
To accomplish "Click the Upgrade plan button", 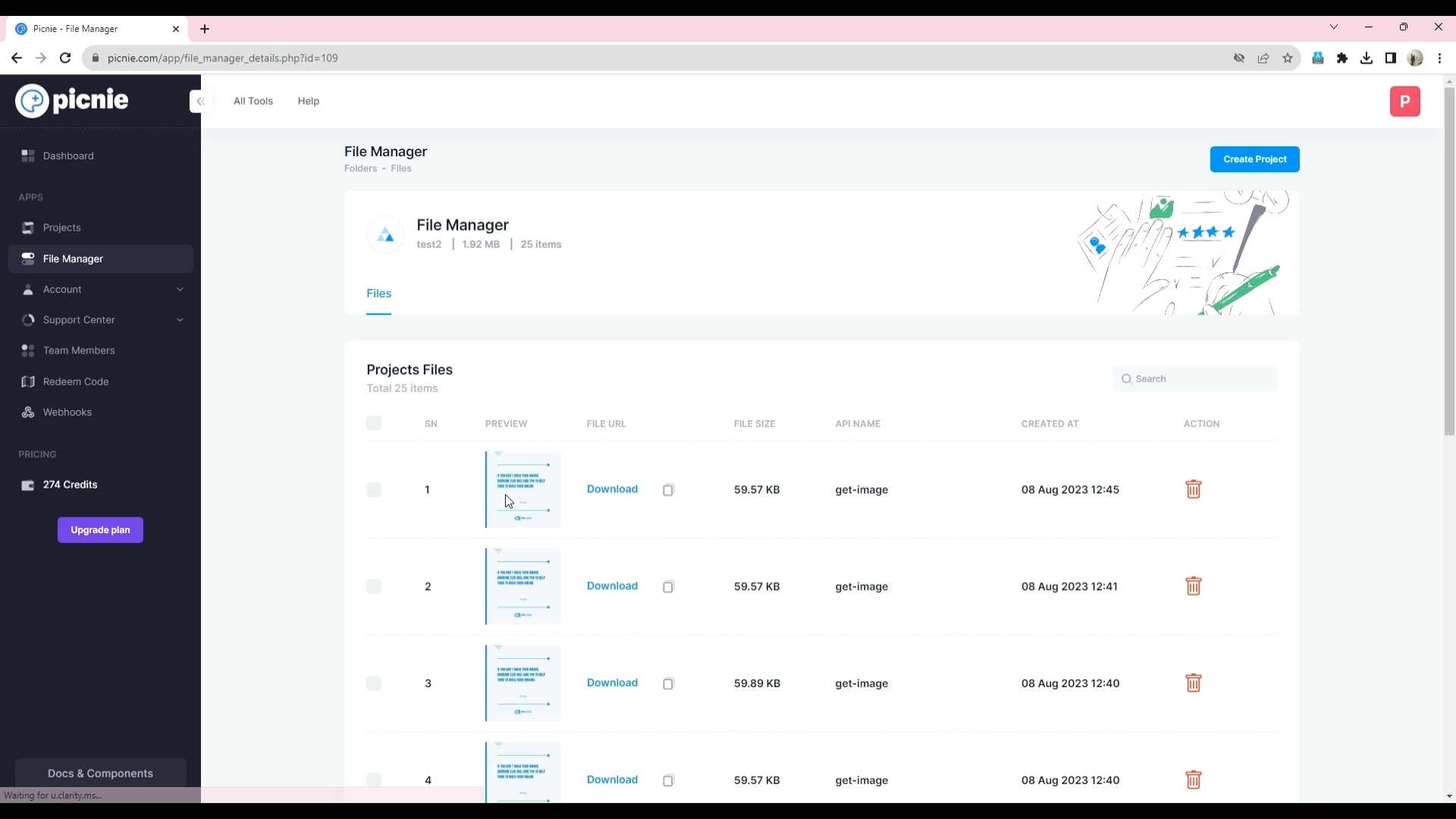I will tap(100, 530).
